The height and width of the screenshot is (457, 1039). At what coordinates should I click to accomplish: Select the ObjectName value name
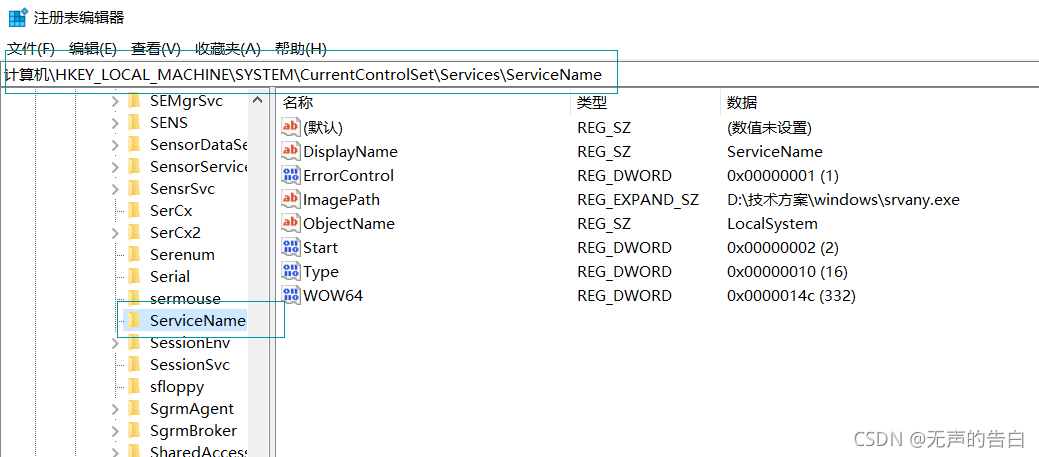(x=349, y=223)
